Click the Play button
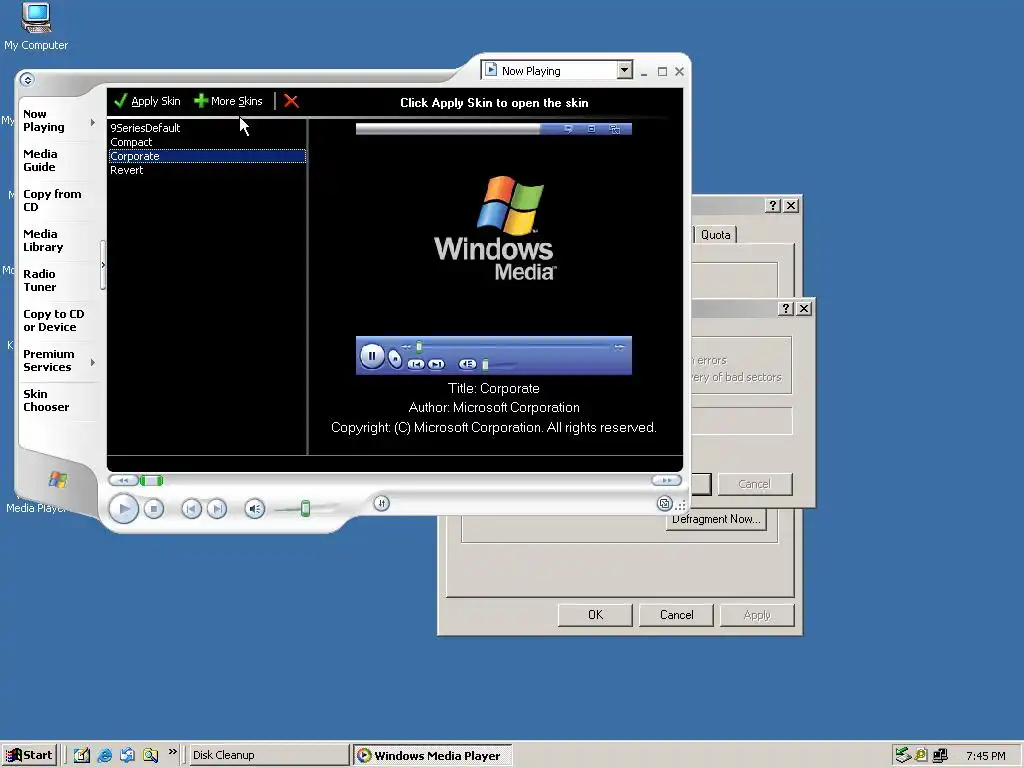 123,509
